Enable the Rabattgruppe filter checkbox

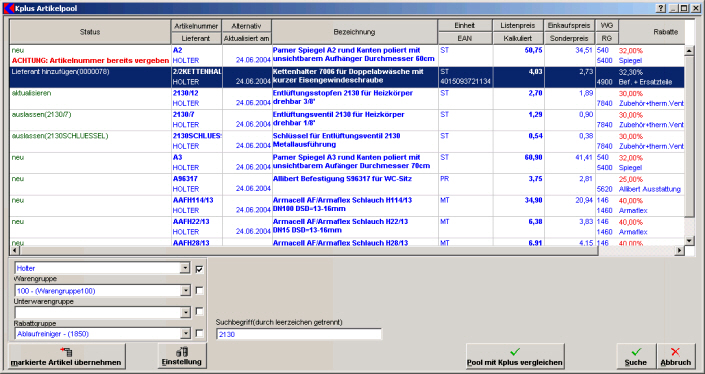(200, 334)
